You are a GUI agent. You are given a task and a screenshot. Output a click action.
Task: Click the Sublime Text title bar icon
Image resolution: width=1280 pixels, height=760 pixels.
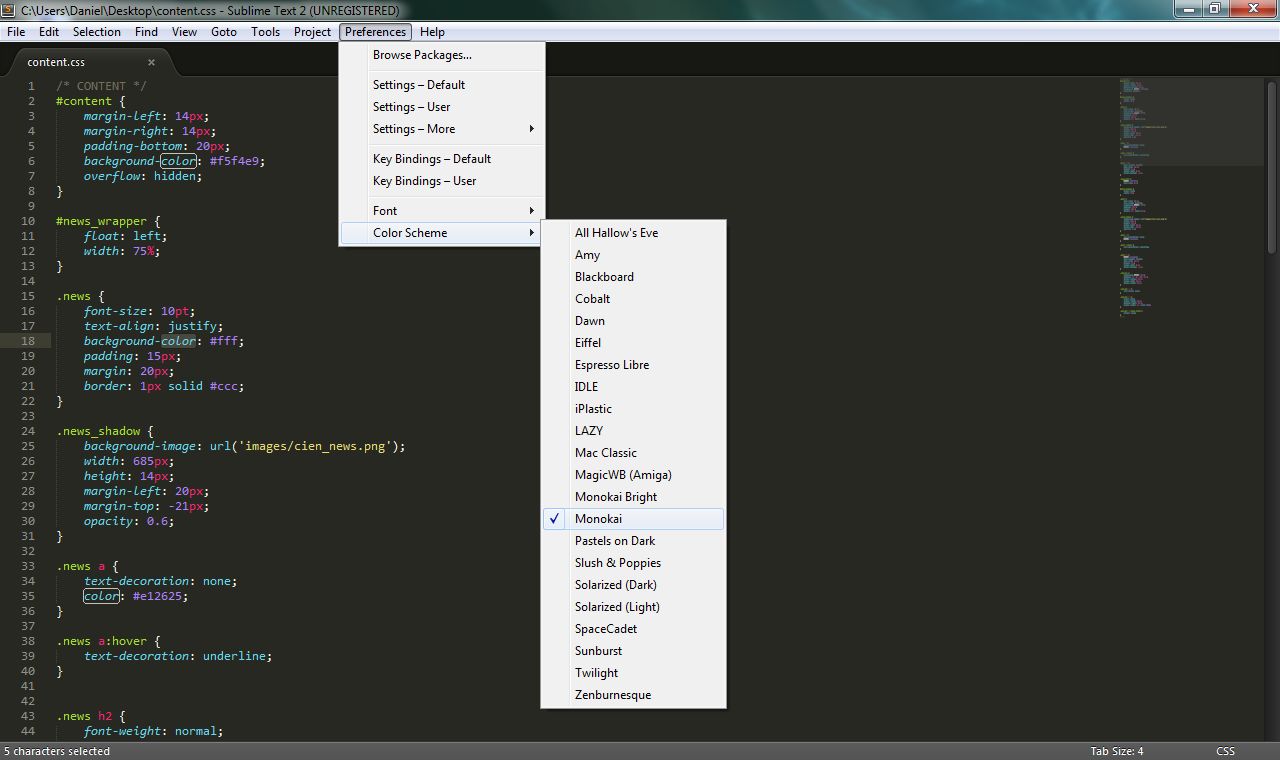point(10,10)
